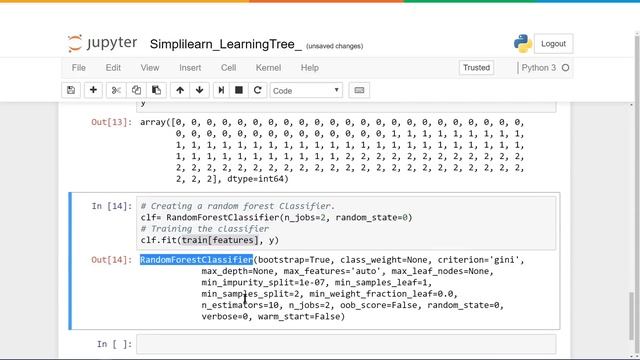Click the Out[14] output prompt label
The image size is (640, 360).
coord(112,260)
